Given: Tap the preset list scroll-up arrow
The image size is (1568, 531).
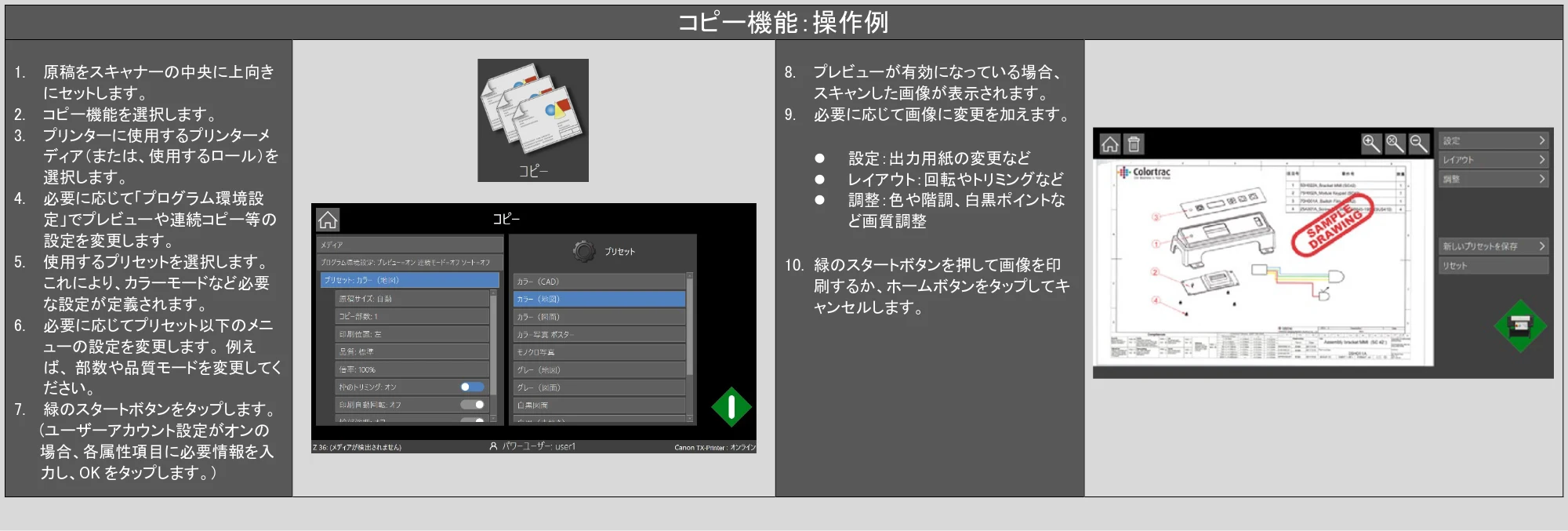Looking at the screenshot, I should 690,275.
